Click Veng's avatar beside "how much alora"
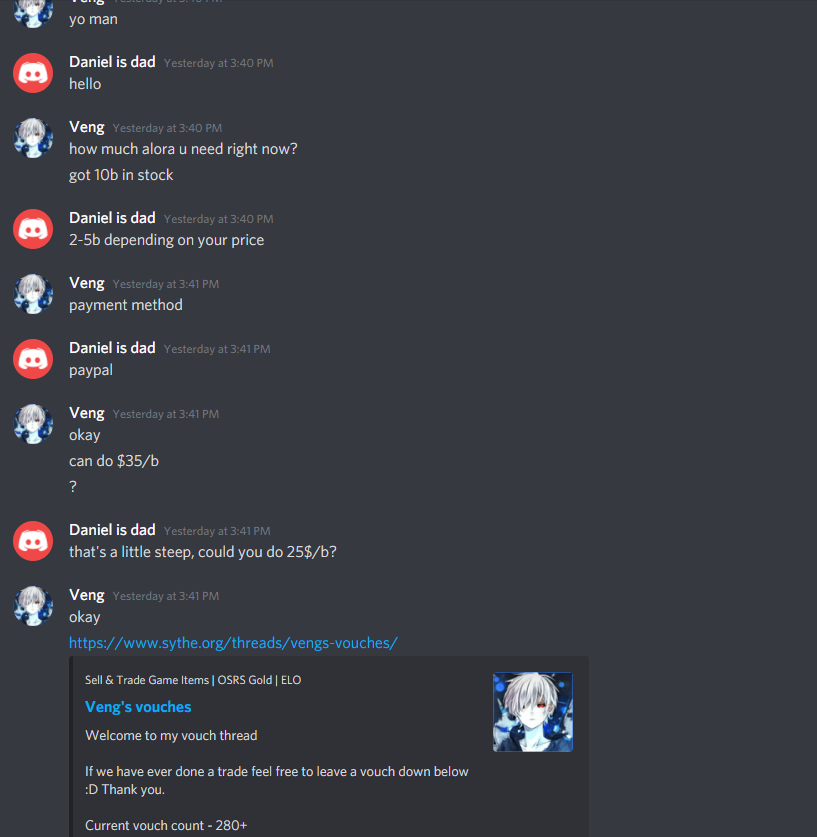Image resolution: width=817 pixels, height=837 pixels. 33,138
